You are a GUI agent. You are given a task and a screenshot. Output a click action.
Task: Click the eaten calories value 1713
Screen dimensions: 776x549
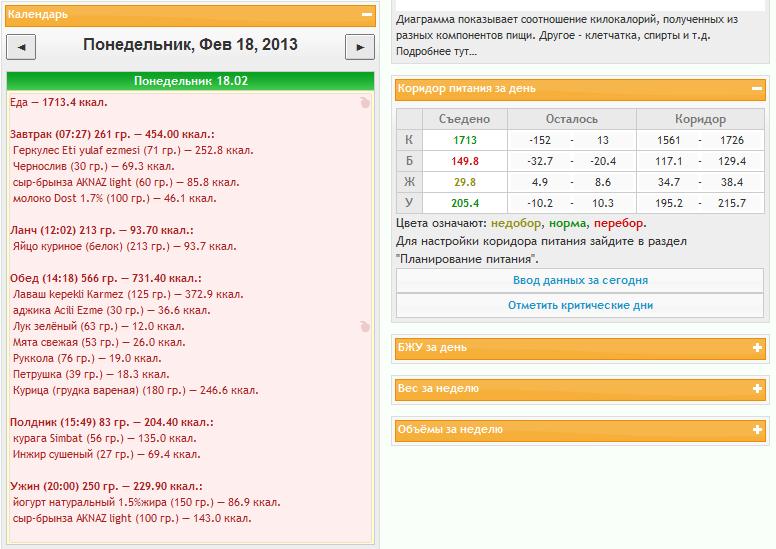[465, 141]
